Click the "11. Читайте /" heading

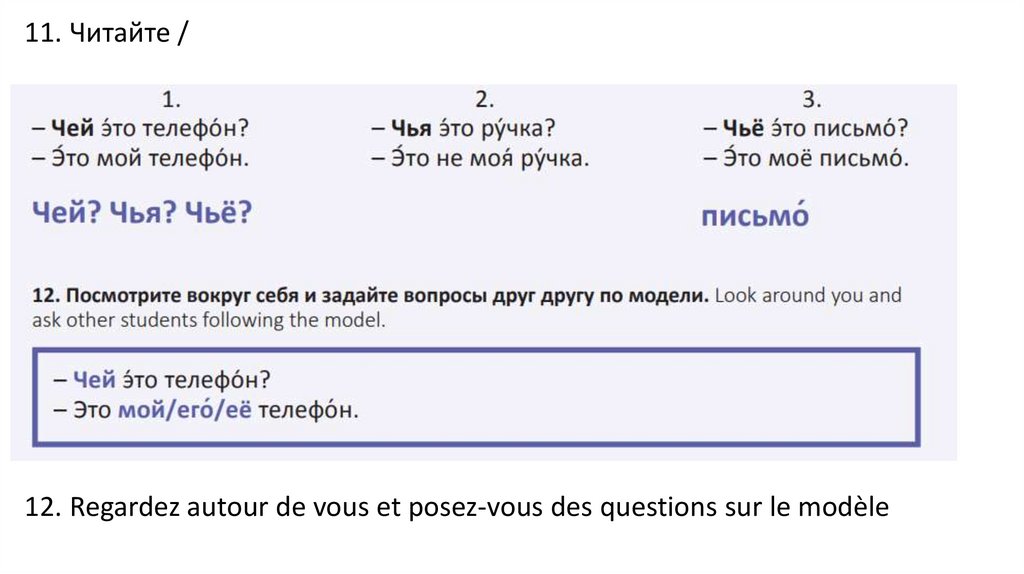(x=105, y=35)
